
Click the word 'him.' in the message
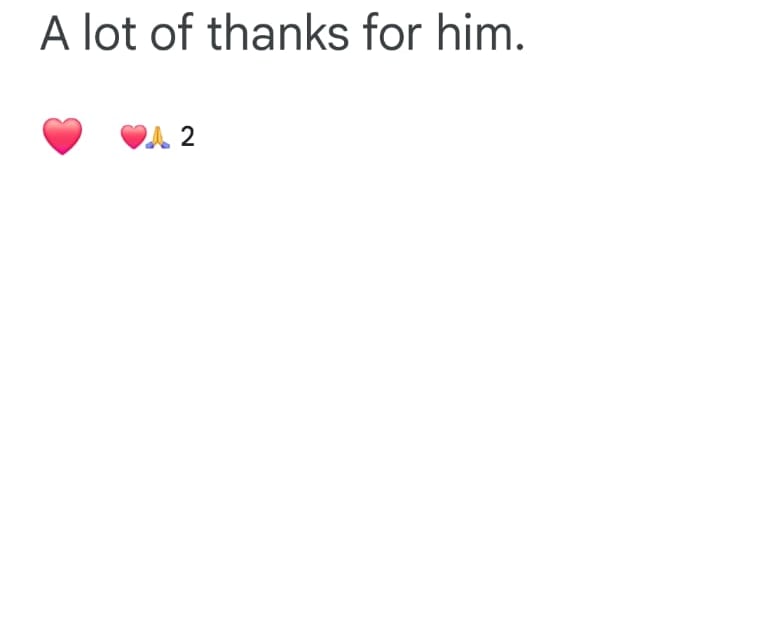[x=480, y=33]
